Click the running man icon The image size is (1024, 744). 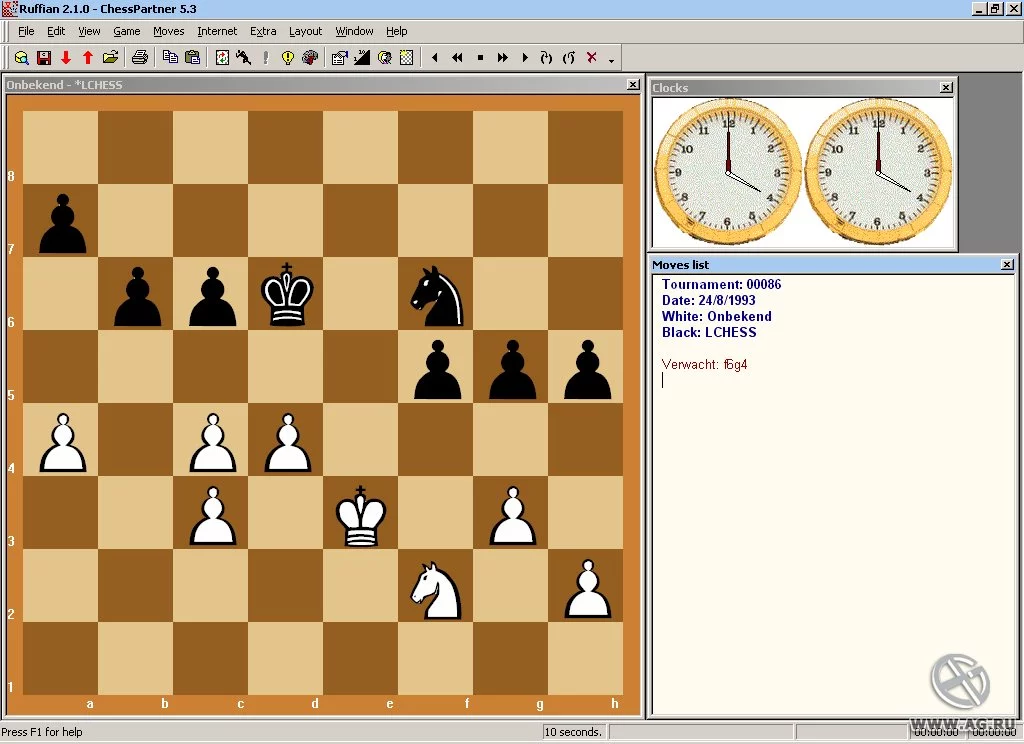(244, 57)
